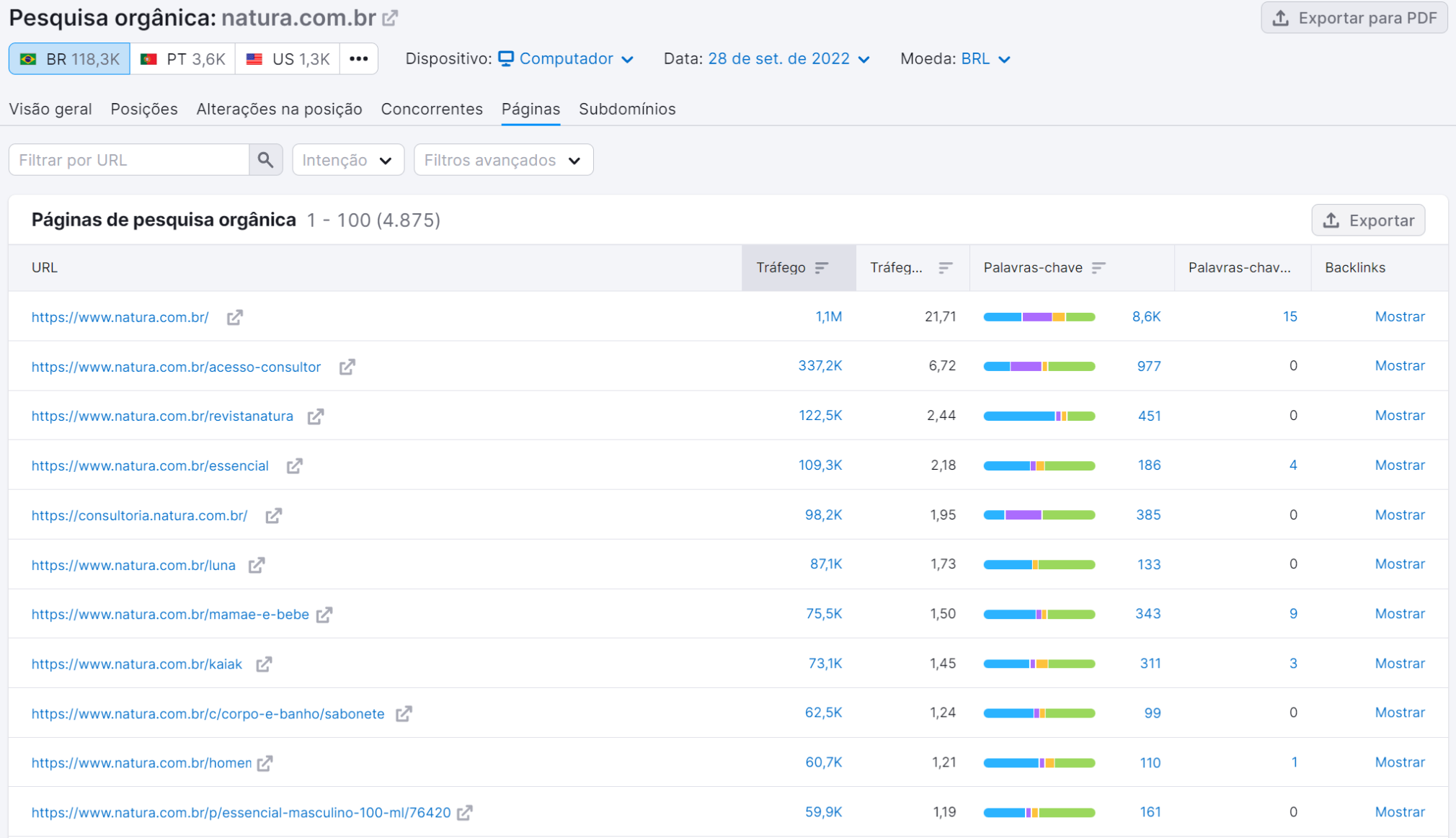The image size is (1456, 838).
Task: Switch to the Visão geral tab
Action: pyautogui.click(x=50, y=110)
